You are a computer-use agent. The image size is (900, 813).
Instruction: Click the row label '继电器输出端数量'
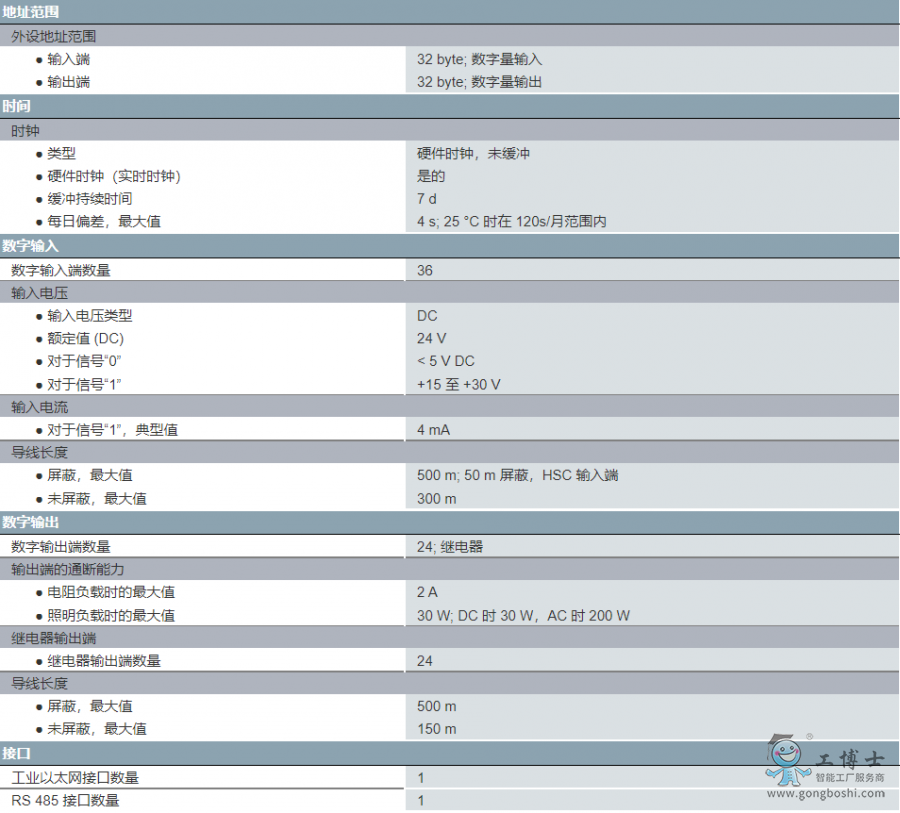tap(104, 661)
